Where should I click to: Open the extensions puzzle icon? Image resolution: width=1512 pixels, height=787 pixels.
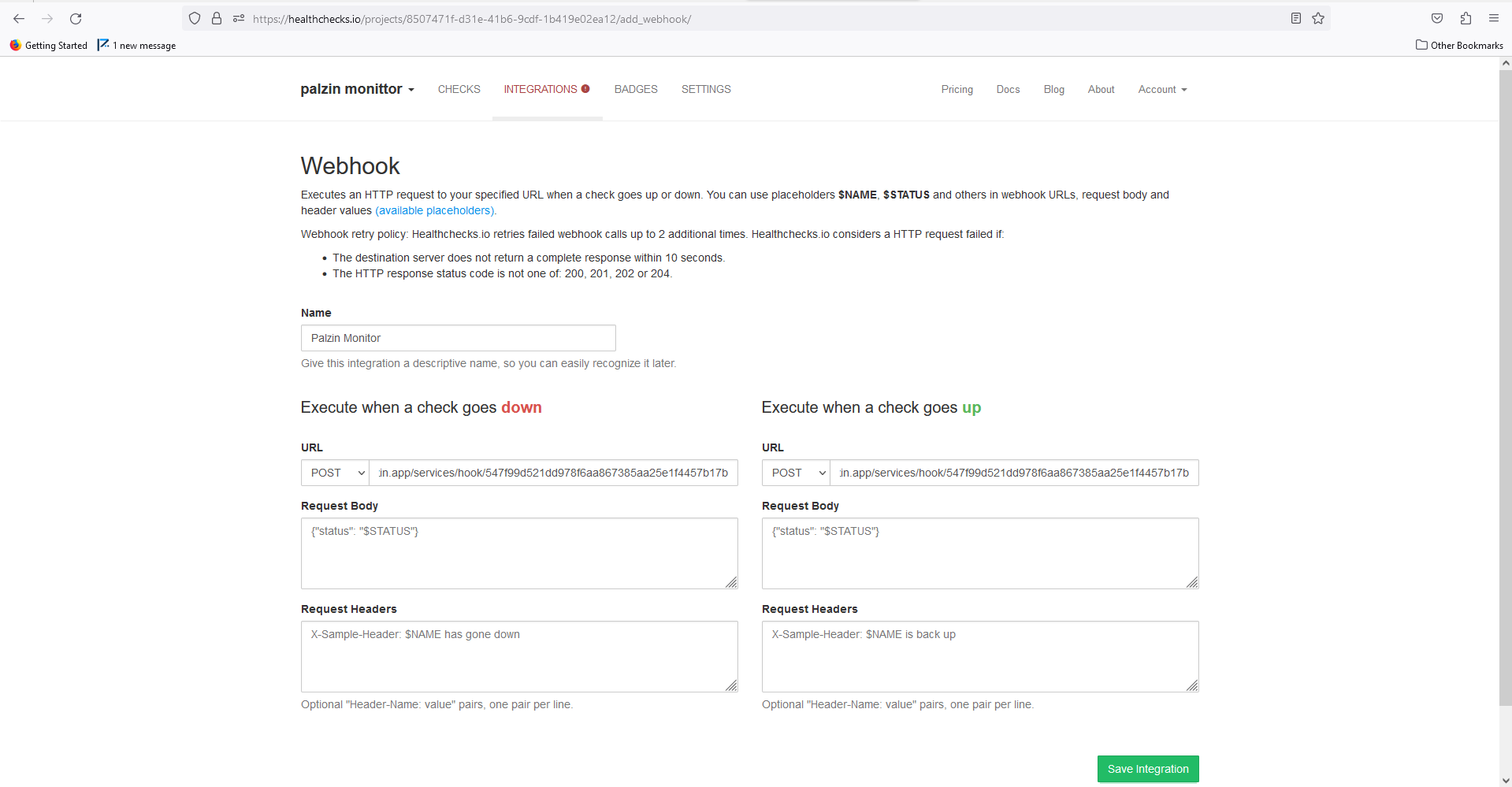point(1466,18)
